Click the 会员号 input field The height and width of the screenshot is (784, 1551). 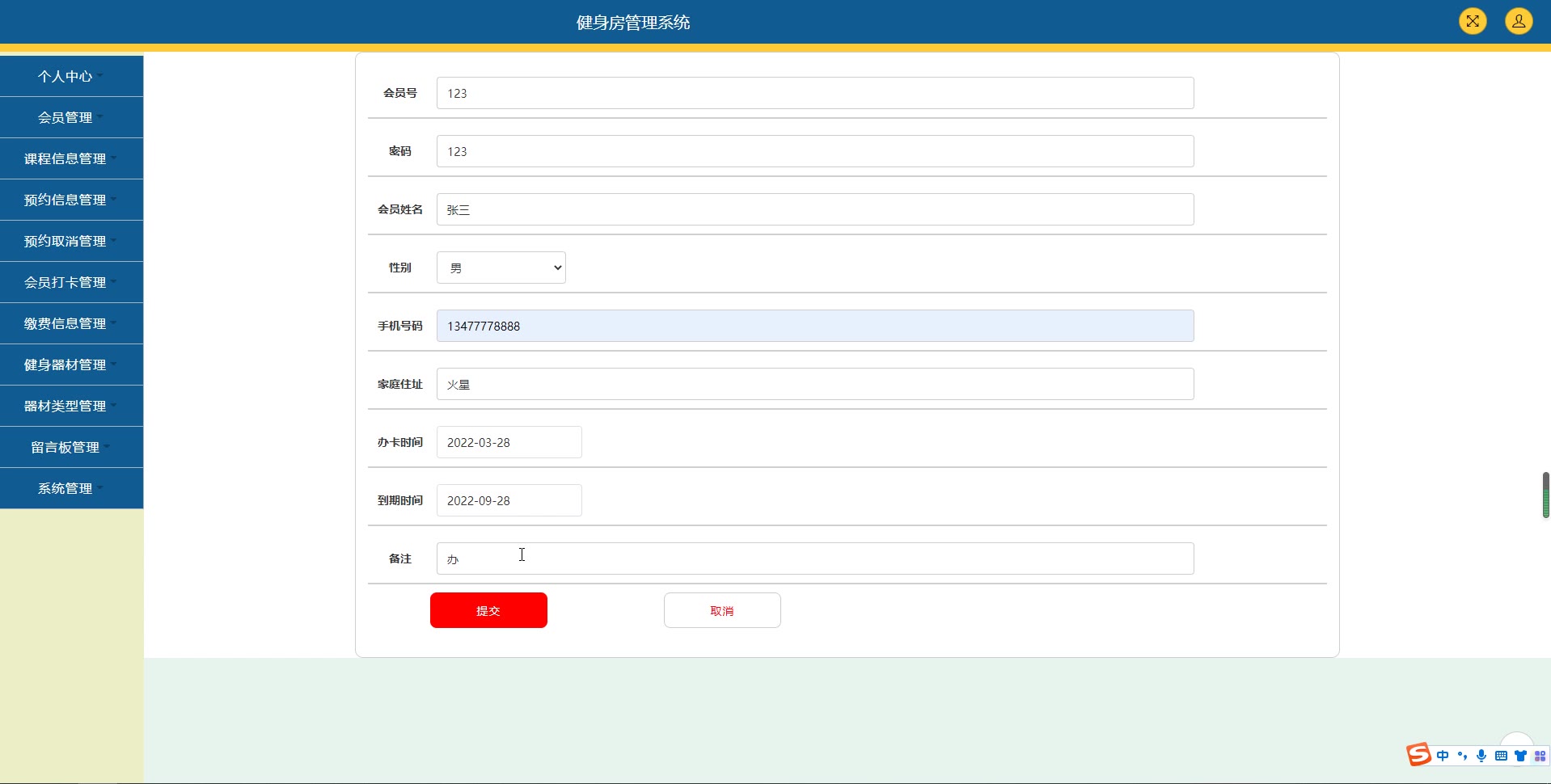pos(815,93)
